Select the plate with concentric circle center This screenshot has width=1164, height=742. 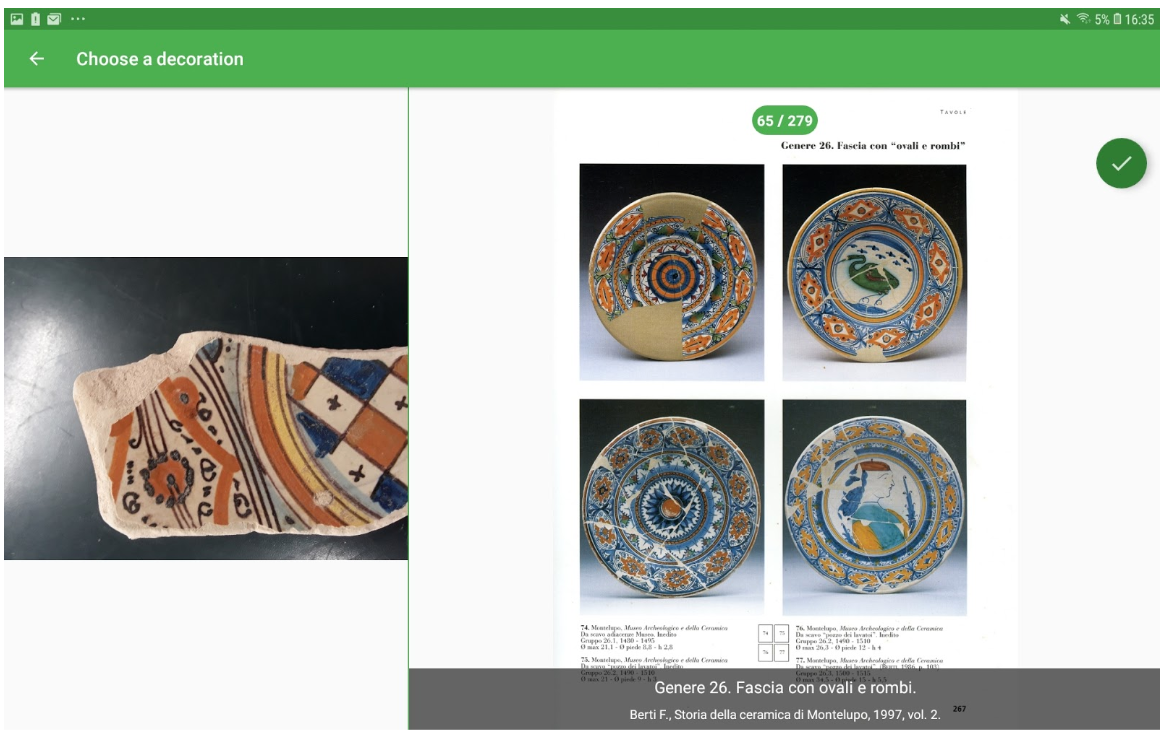pyautogui.click(x=672, y=272)
